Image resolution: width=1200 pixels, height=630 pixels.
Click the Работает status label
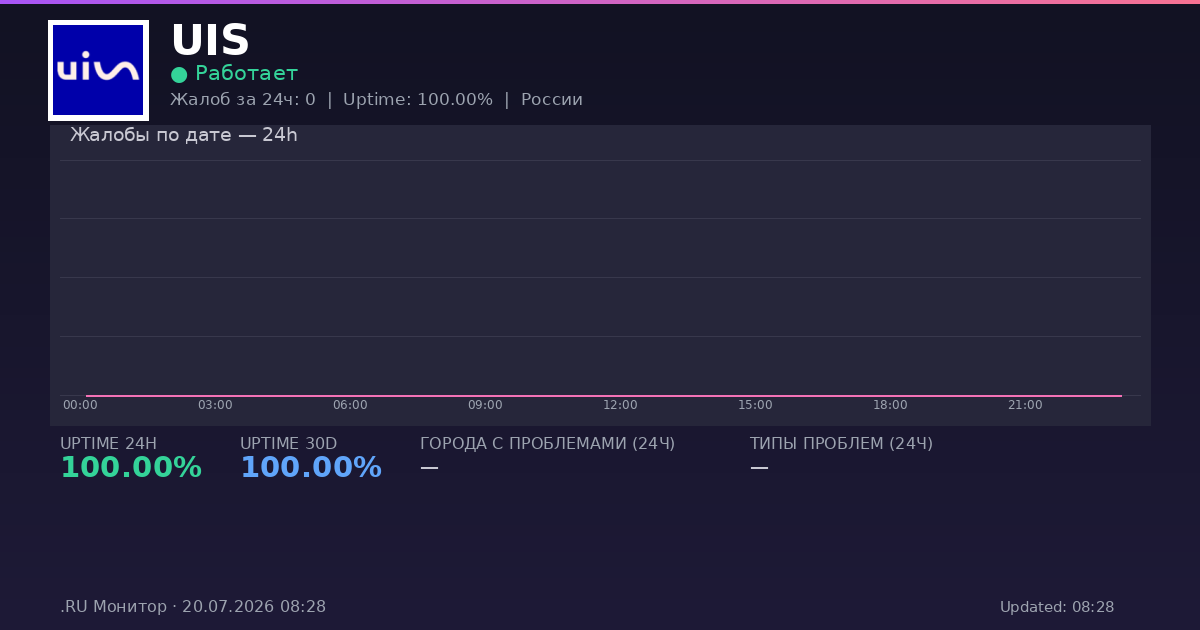[x=246, y=73]
